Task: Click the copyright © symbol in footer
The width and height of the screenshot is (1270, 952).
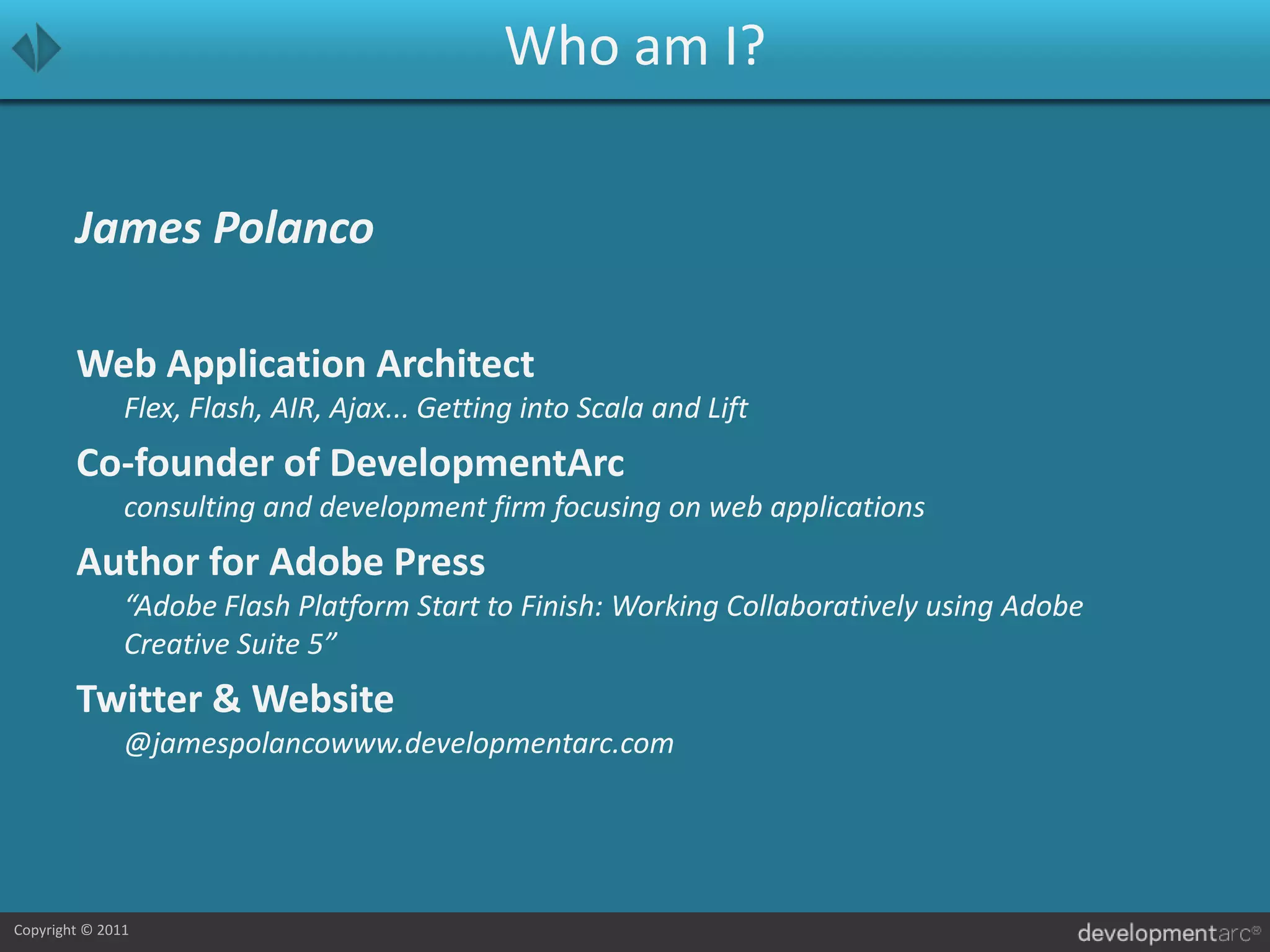Action: pyautogui.click(x=86, y=930)
